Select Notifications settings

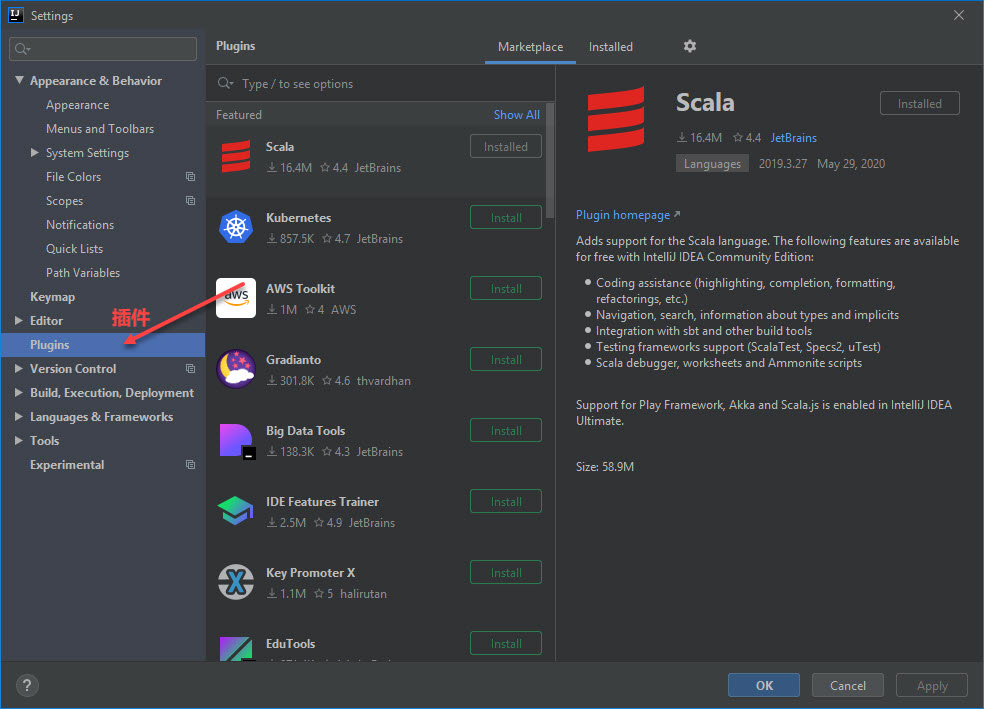click(x=80, y=225)
